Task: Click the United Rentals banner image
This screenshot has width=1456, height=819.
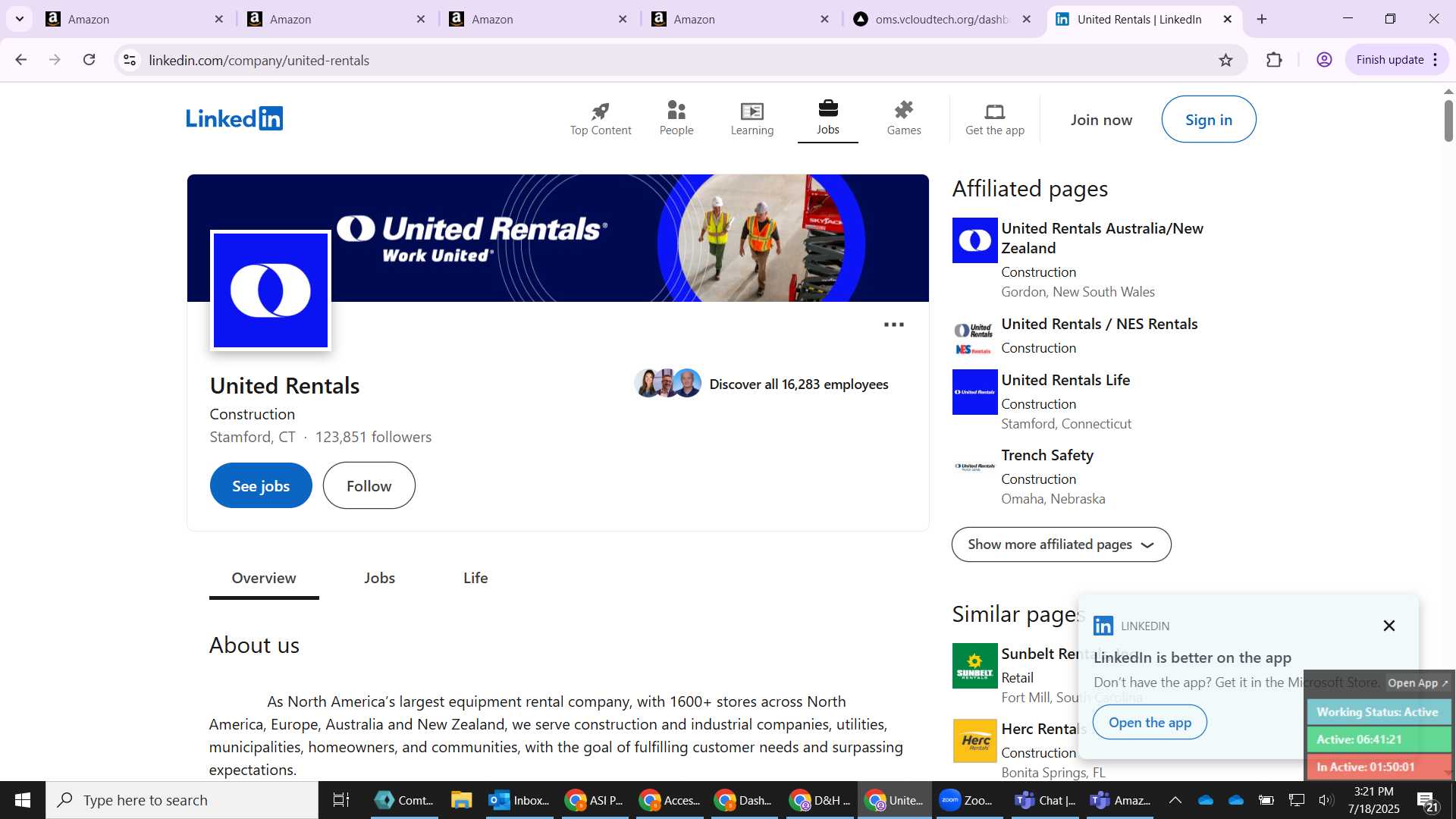Action: [x=557, y=238]
